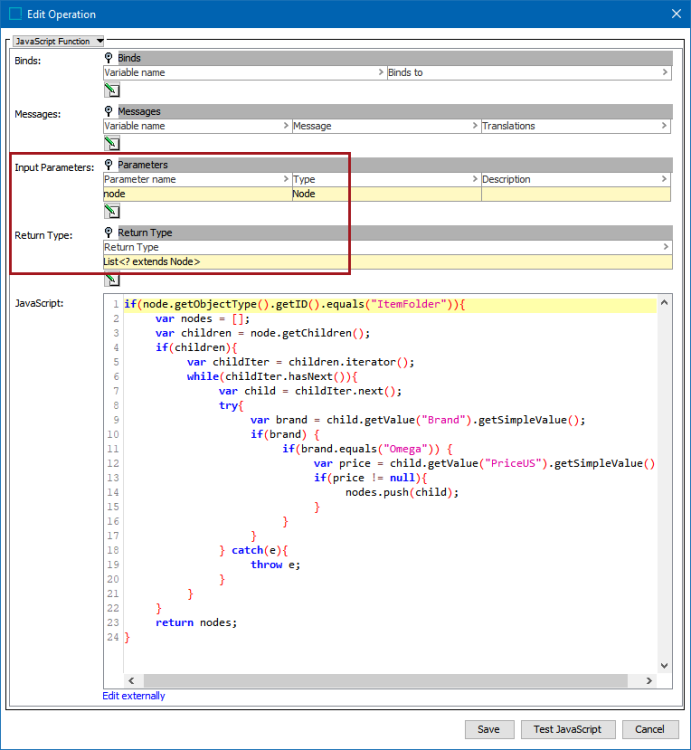This screenshot has height=750, width=691.
Task: Expand the Messages 'Variable name' column arrow
Action: tap(286, 126)
